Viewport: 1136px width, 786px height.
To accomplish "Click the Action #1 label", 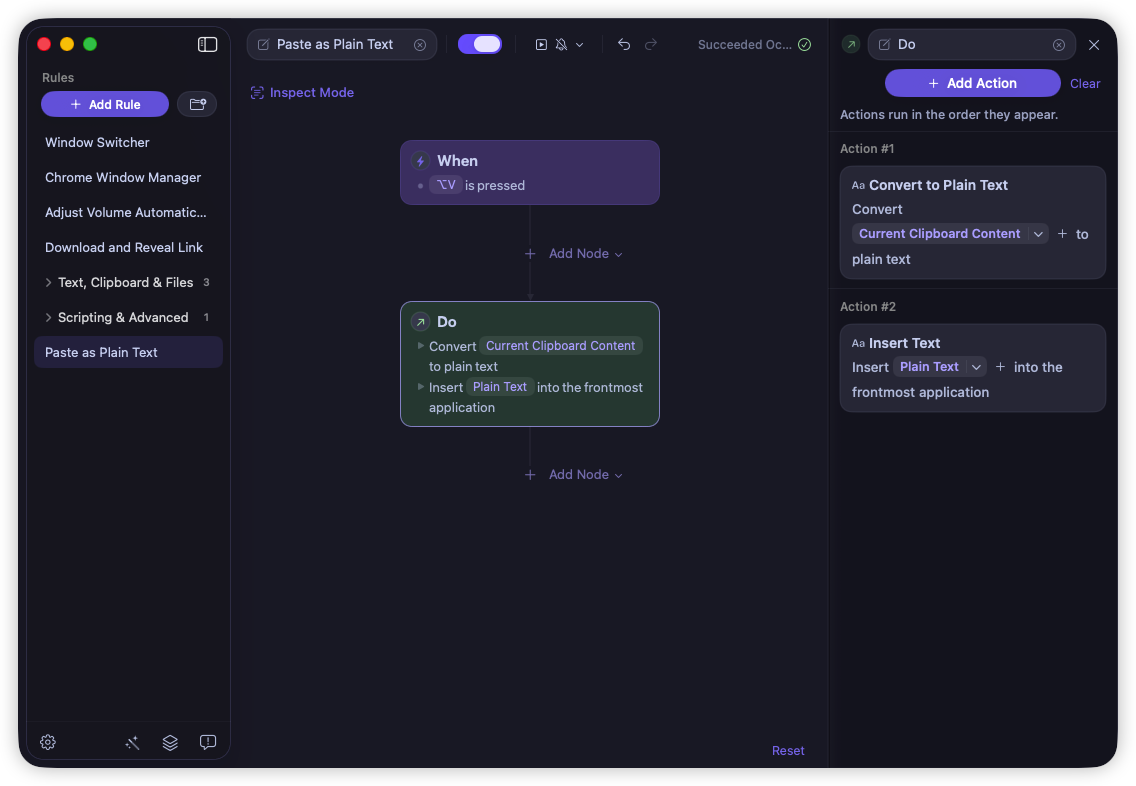I will pos(866,149).
